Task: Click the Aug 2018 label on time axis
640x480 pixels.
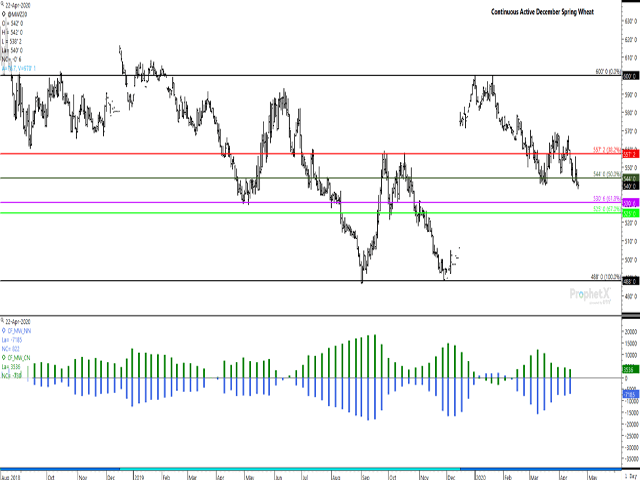Action: (x=11, y=477)
